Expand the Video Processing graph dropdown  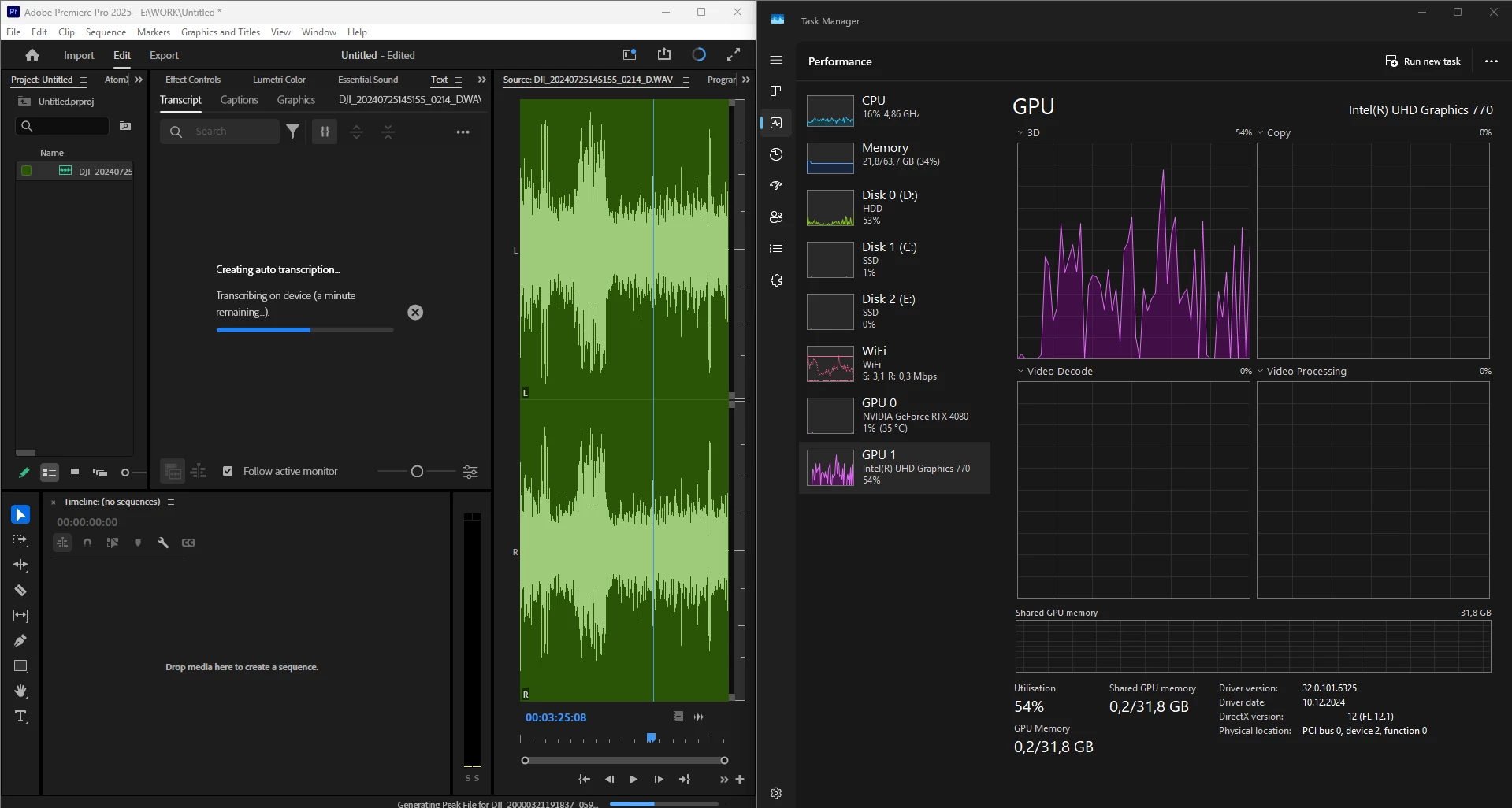(x=1260, y=371)
